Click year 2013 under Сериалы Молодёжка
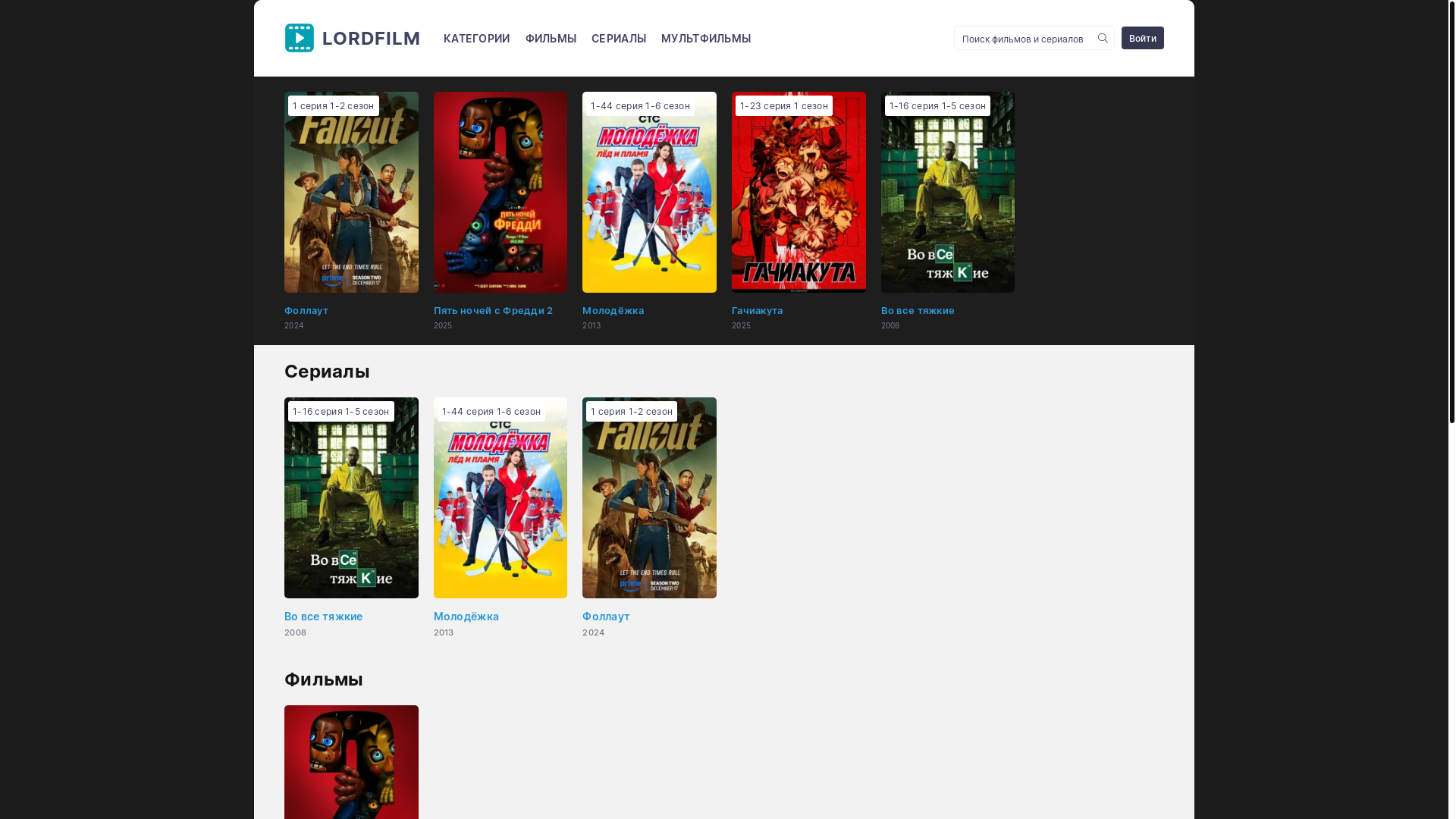 pyautogui.click(x=444, y=632)
